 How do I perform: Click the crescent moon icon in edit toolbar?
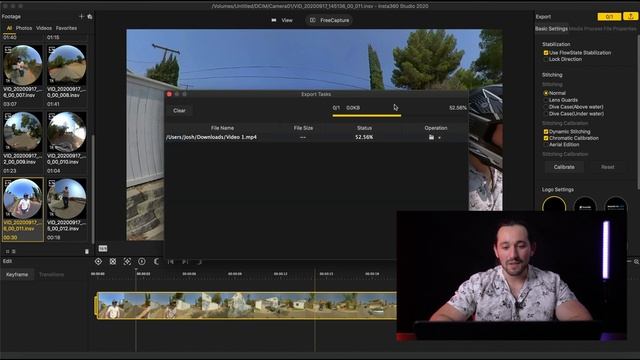[x=156, y=261]
